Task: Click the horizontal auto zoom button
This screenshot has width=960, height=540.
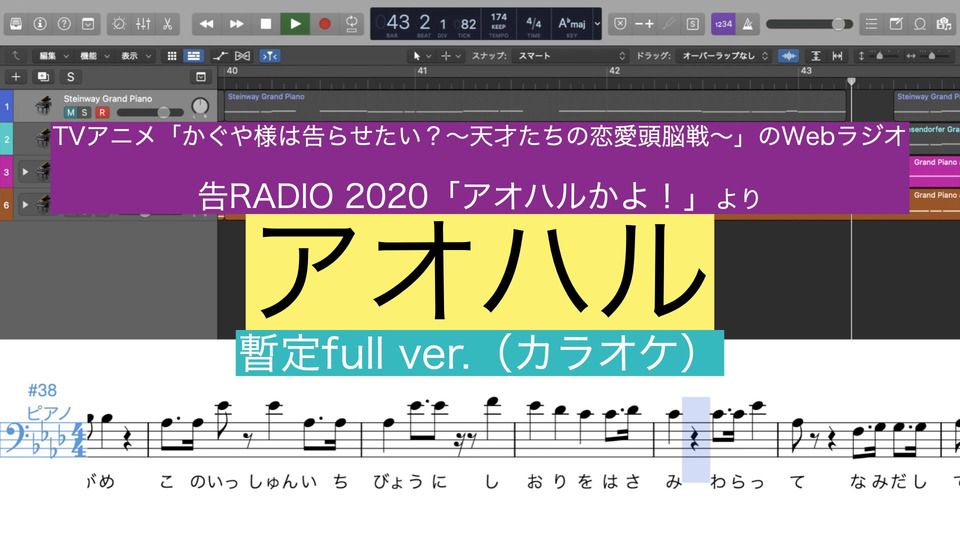Action: click(837, 56)
